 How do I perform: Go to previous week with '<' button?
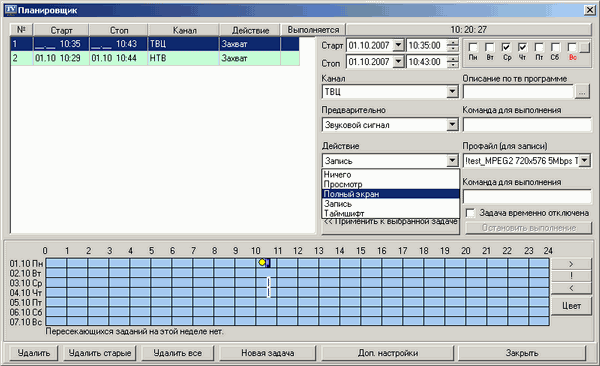point(571,288)
